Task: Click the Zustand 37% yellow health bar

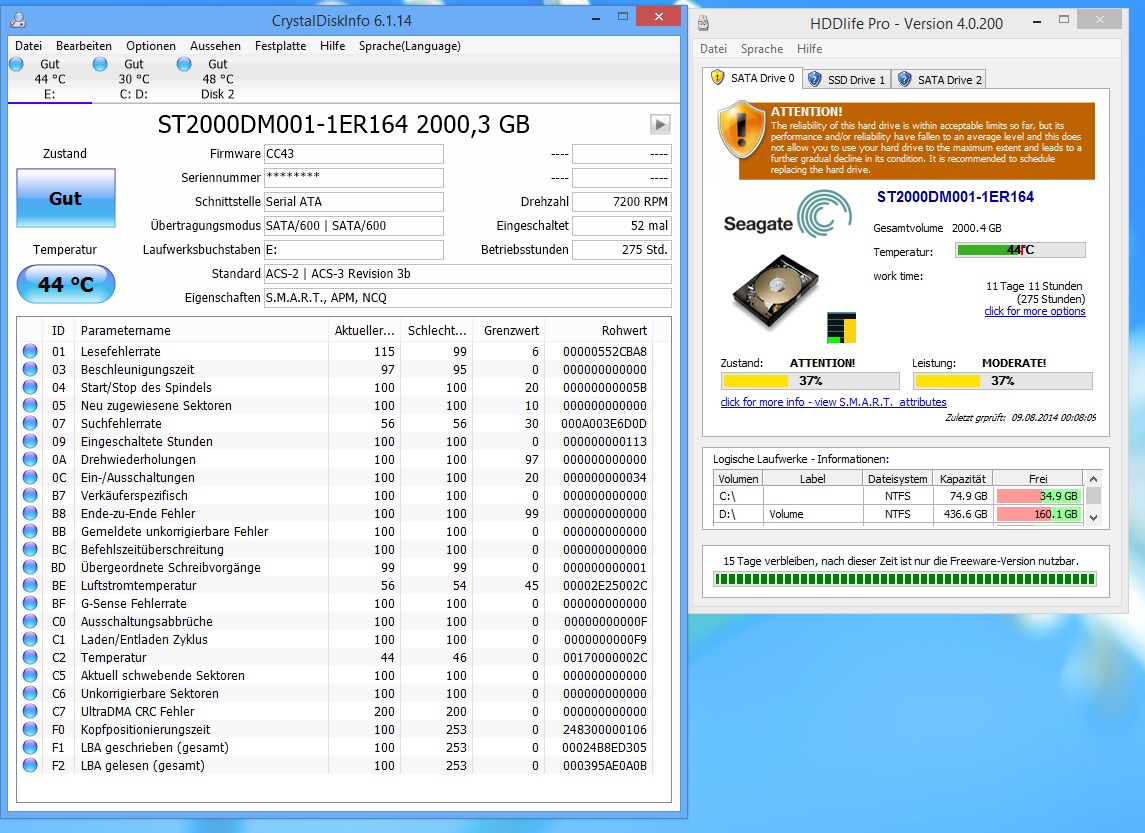Action: [x=811, y=380]
